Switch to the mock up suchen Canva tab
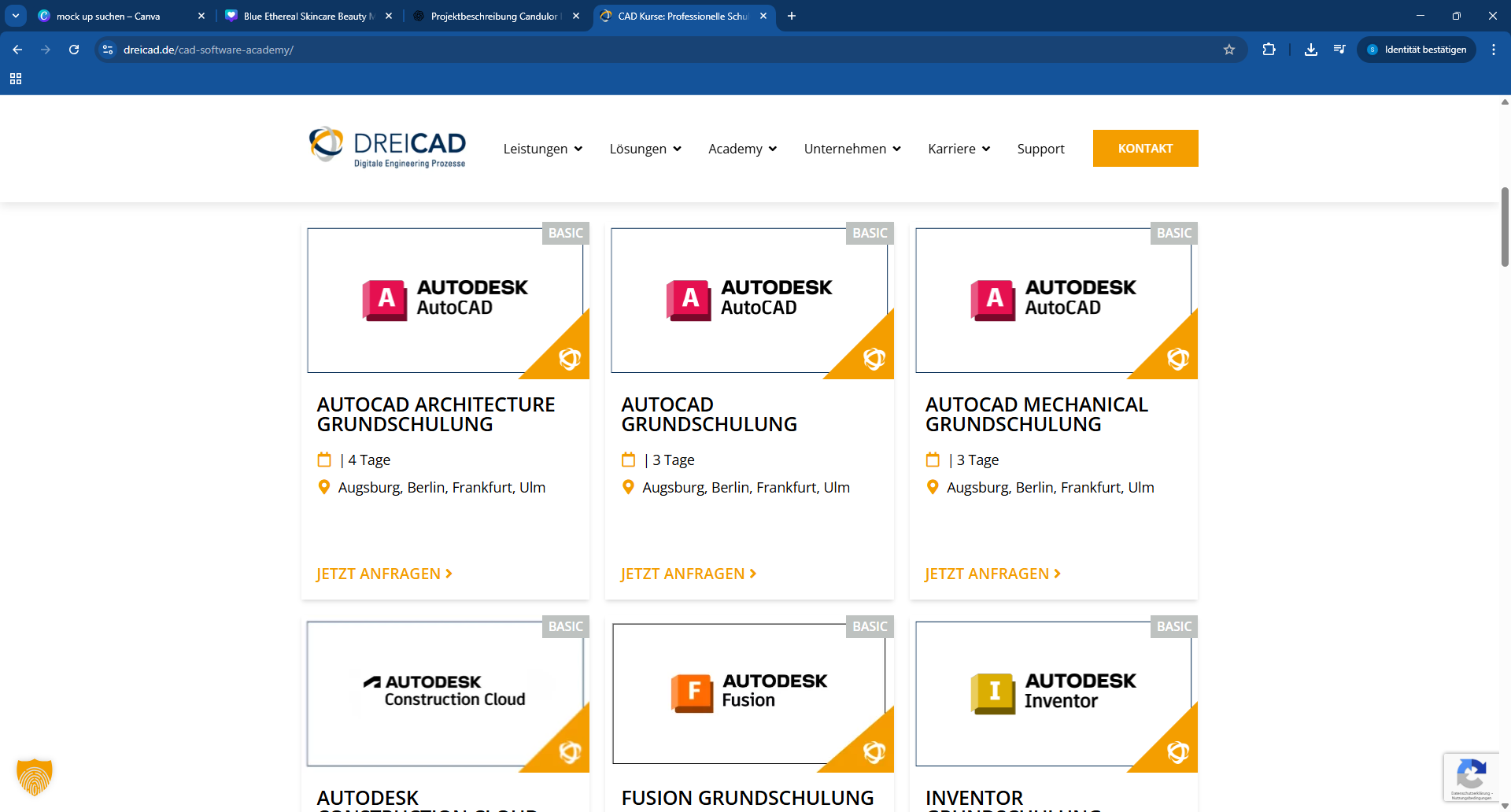Screen dimensions: 1511x812 pyautogui.click(x=109, y=16)
